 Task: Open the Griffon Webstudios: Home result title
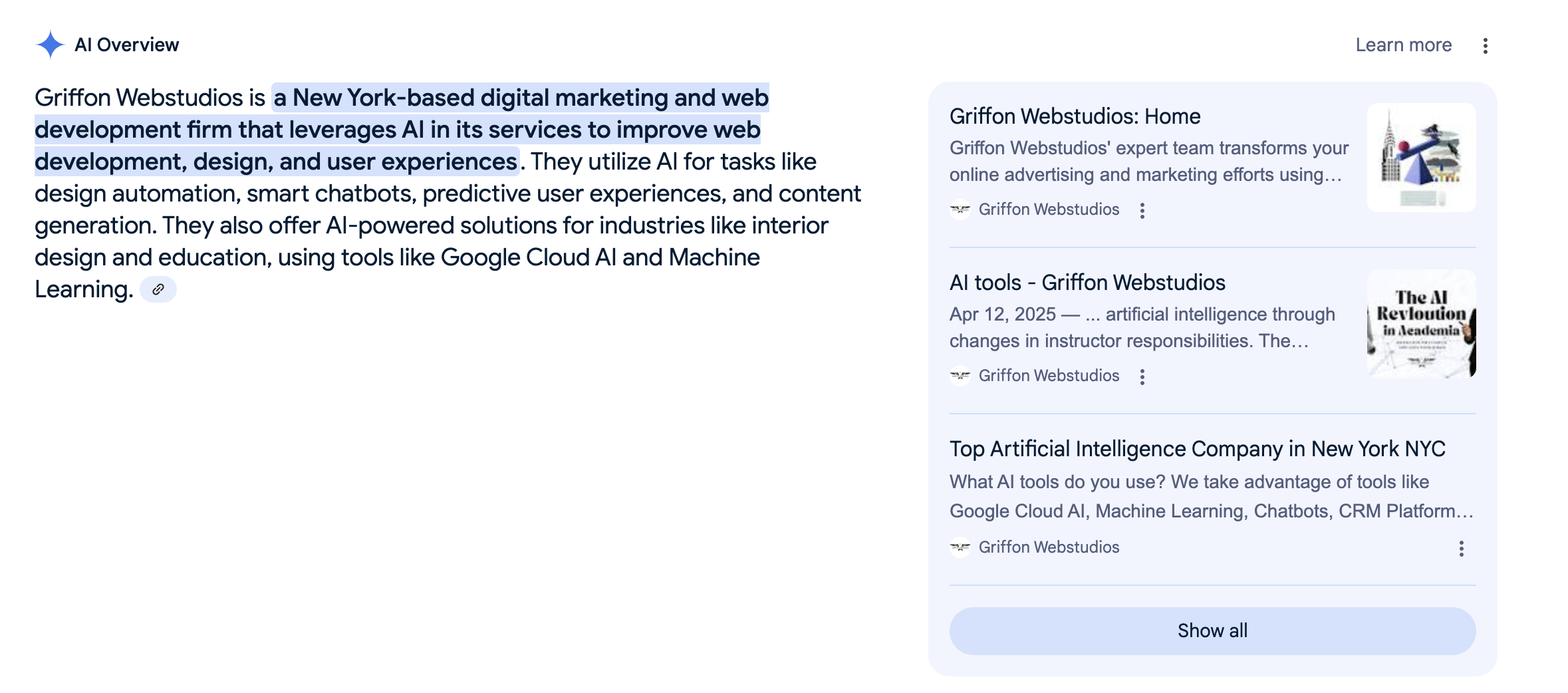tap(1075, 116)
